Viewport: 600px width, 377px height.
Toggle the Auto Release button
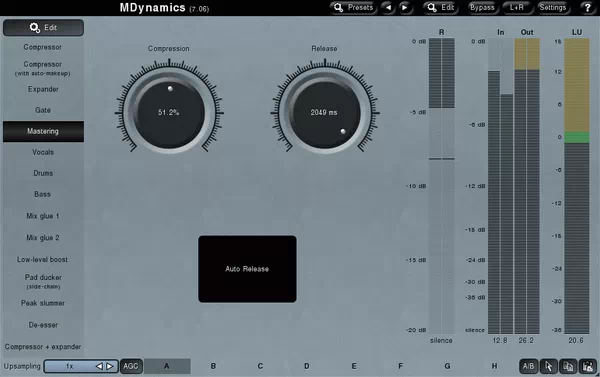pyautogui.click(x=247, y=269)
